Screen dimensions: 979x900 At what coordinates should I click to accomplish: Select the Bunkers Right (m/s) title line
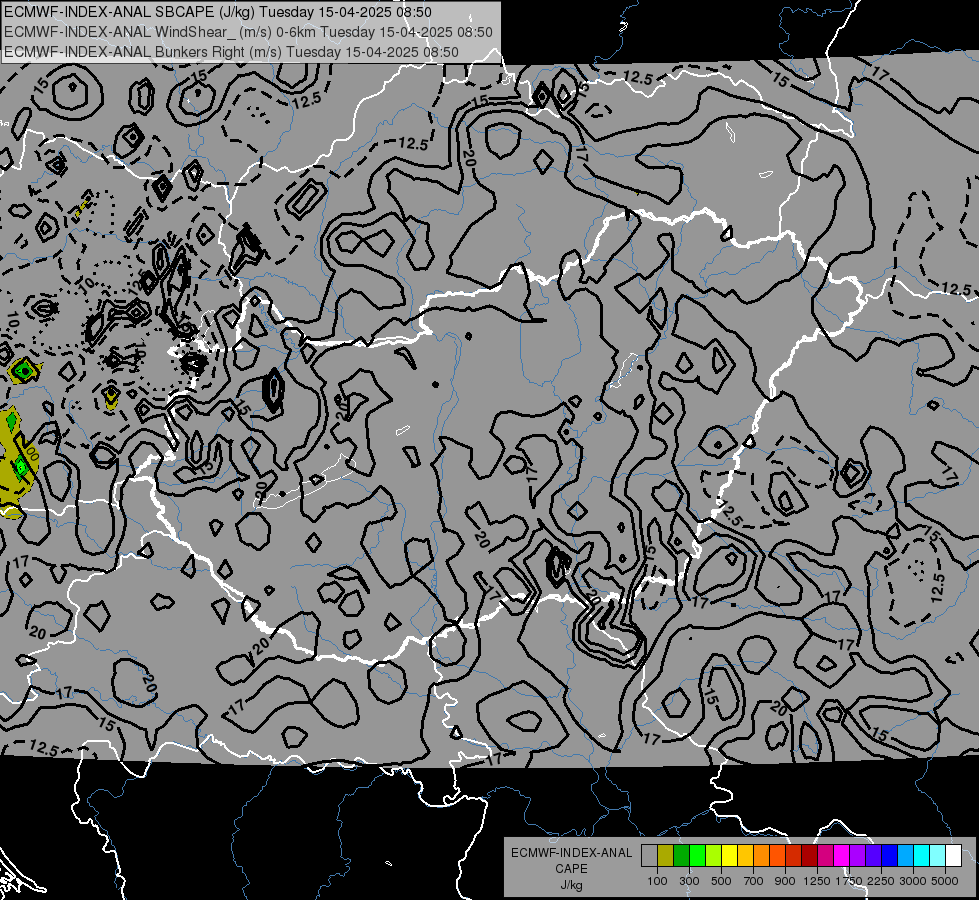pos(231,52)
